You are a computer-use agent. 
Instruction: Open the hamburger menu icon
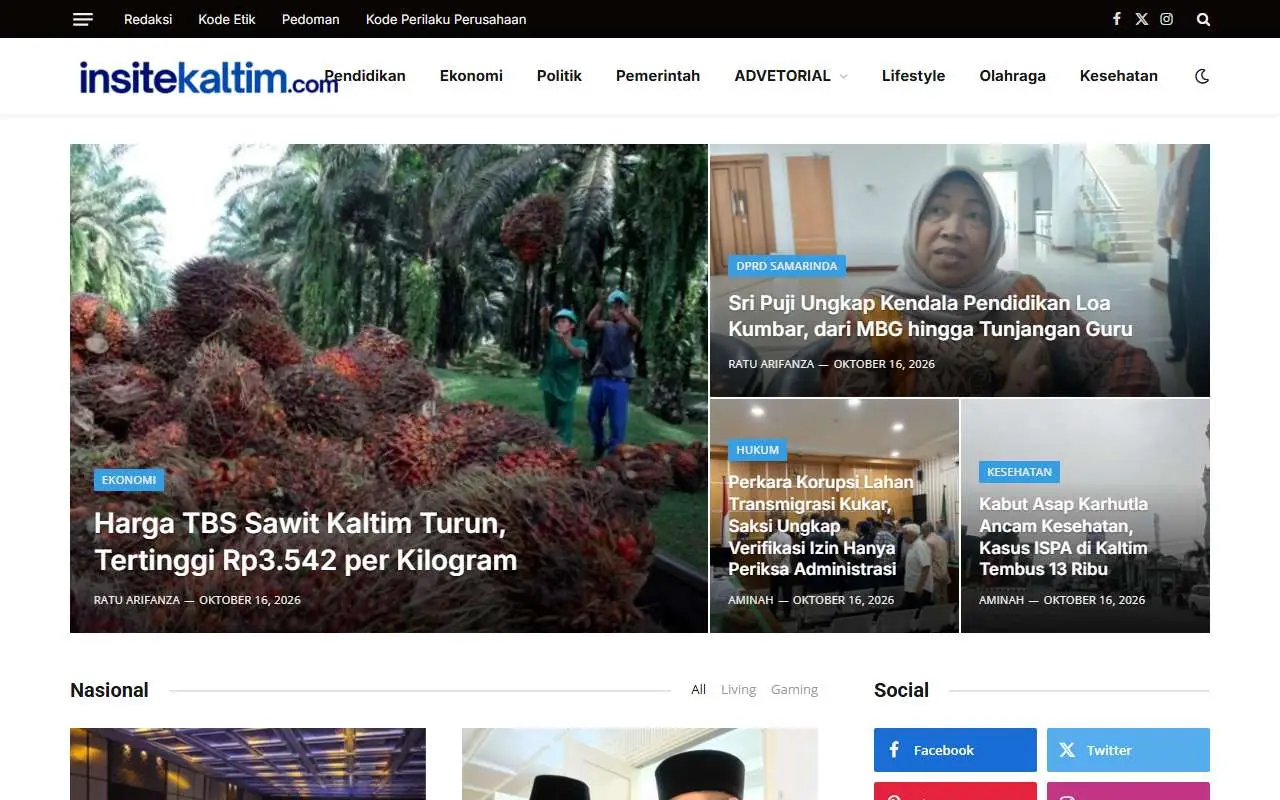click(x=83, y=19)
